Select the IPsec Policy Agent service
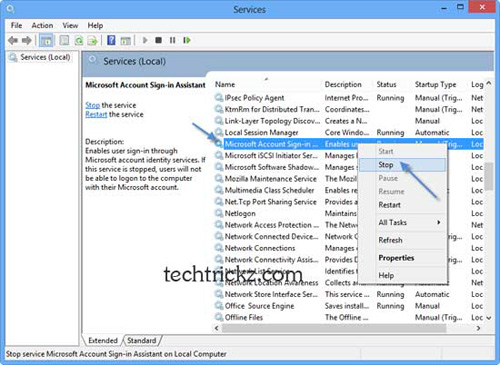 click(349, 98)
